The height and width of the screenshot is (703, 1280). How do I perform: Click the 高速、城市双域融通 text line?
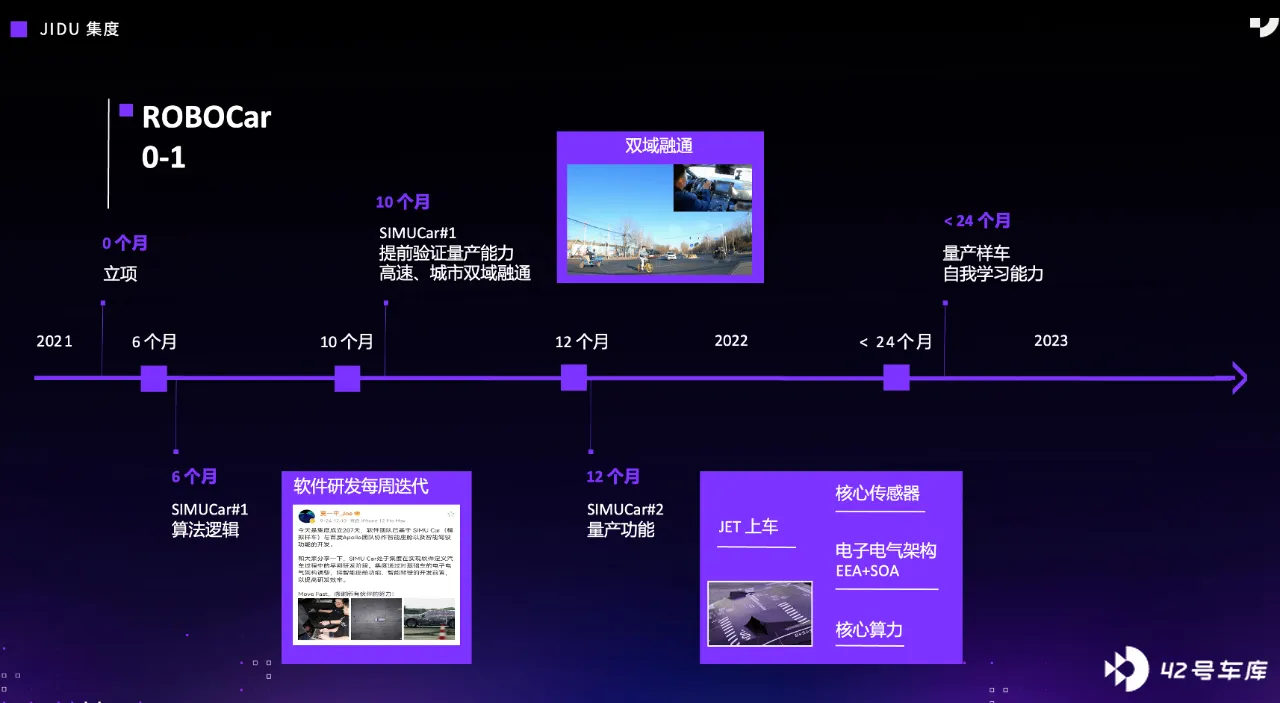click(455, 273)
